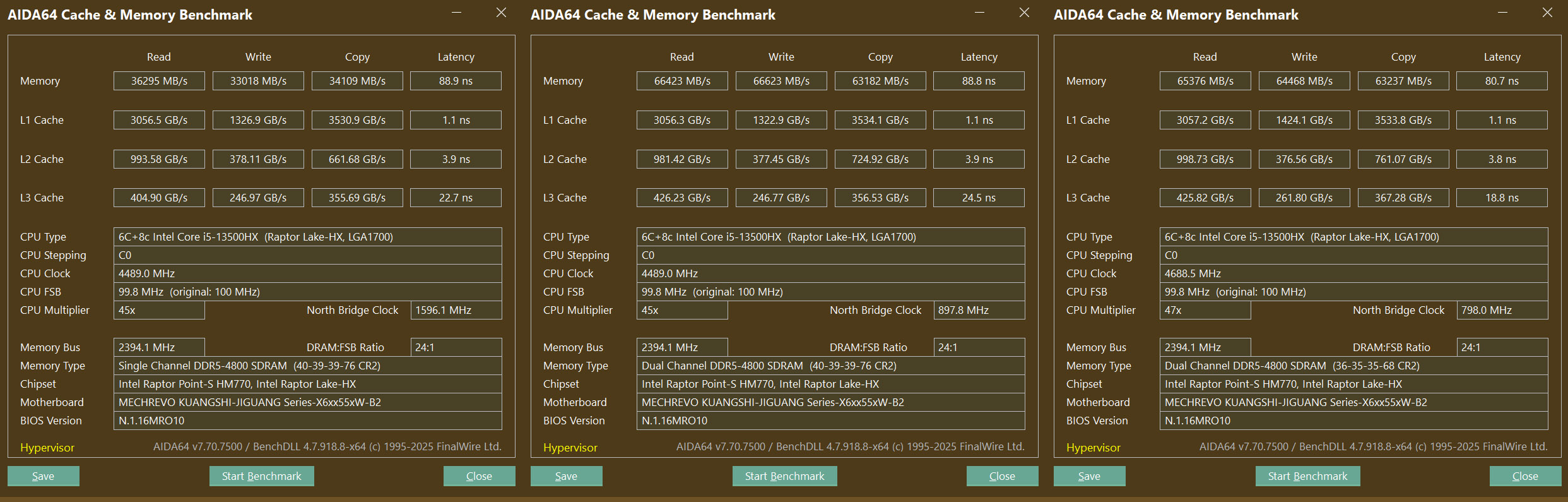Select the 981.42 GB/s L2 read value
Viewport: 1568px width, 502px height.
[x=682, y=159]
